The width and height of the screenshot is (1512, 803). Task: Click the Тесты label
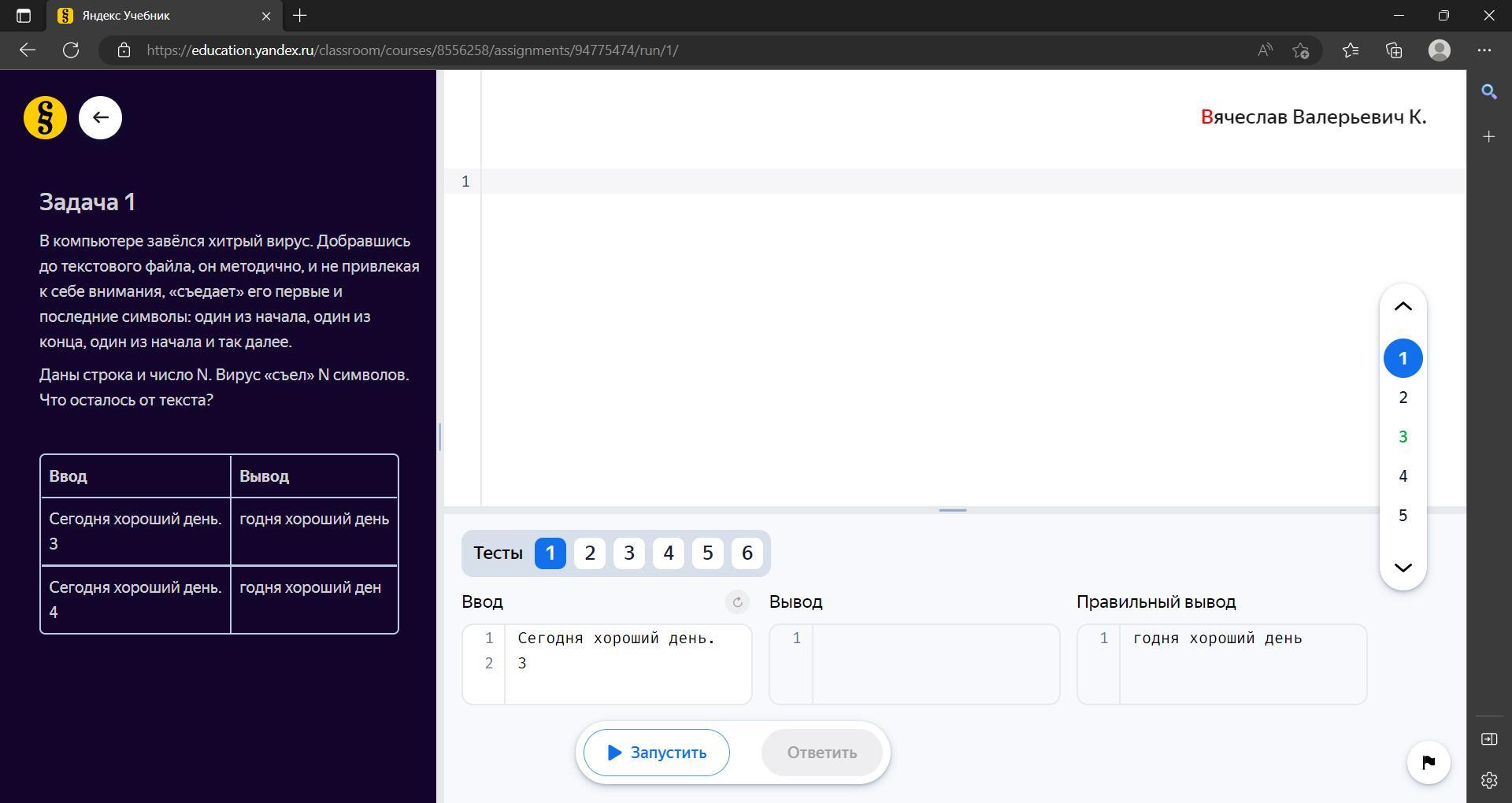click(498, 553)
